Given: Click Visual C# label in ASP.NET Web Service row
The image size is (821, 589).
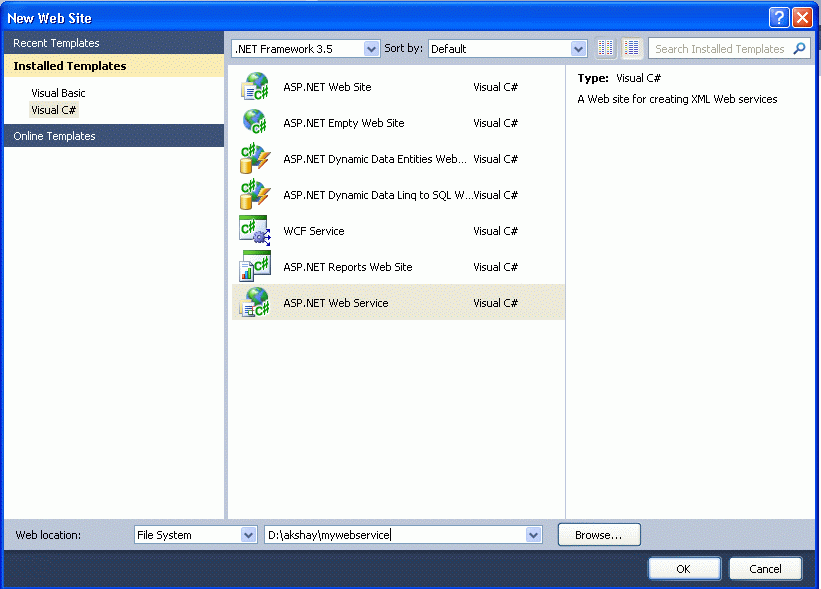Looking at the screenshot, I should tap(495, 303).
